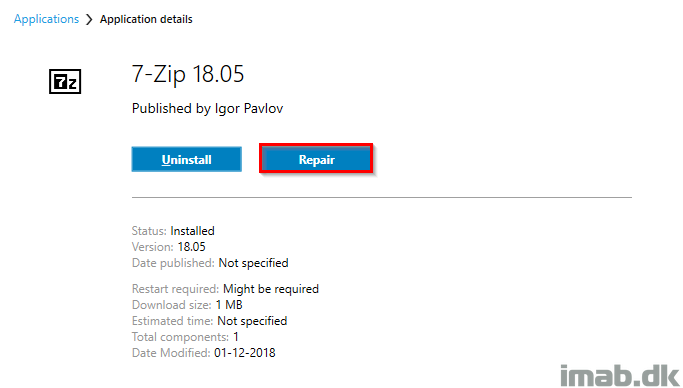Viewport: 683px width, 388px height.
Task: Click the Restart required Might be required text
Action: tap(225, 289)
